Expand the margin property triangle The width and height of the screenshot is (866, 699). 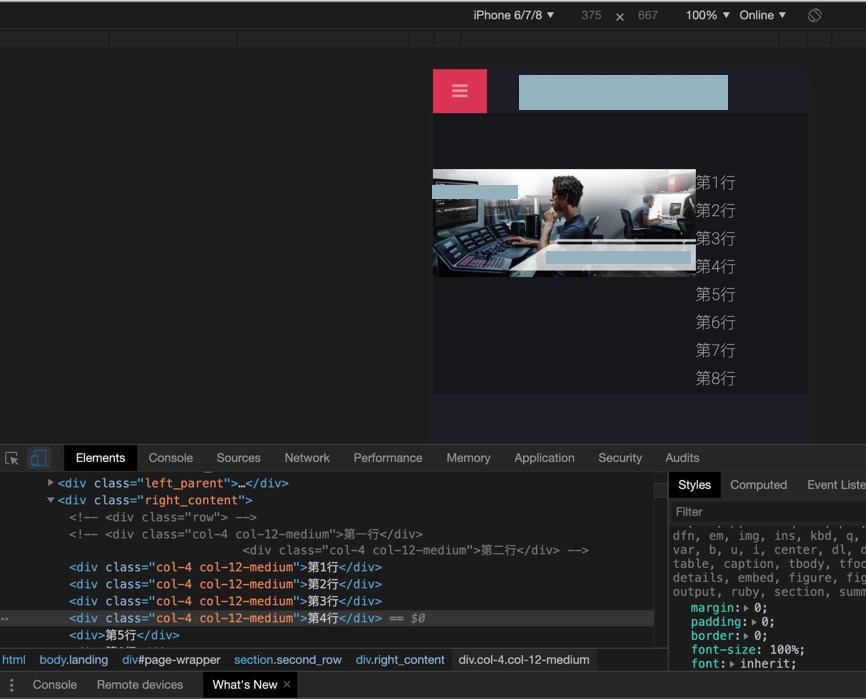(746, 608)
